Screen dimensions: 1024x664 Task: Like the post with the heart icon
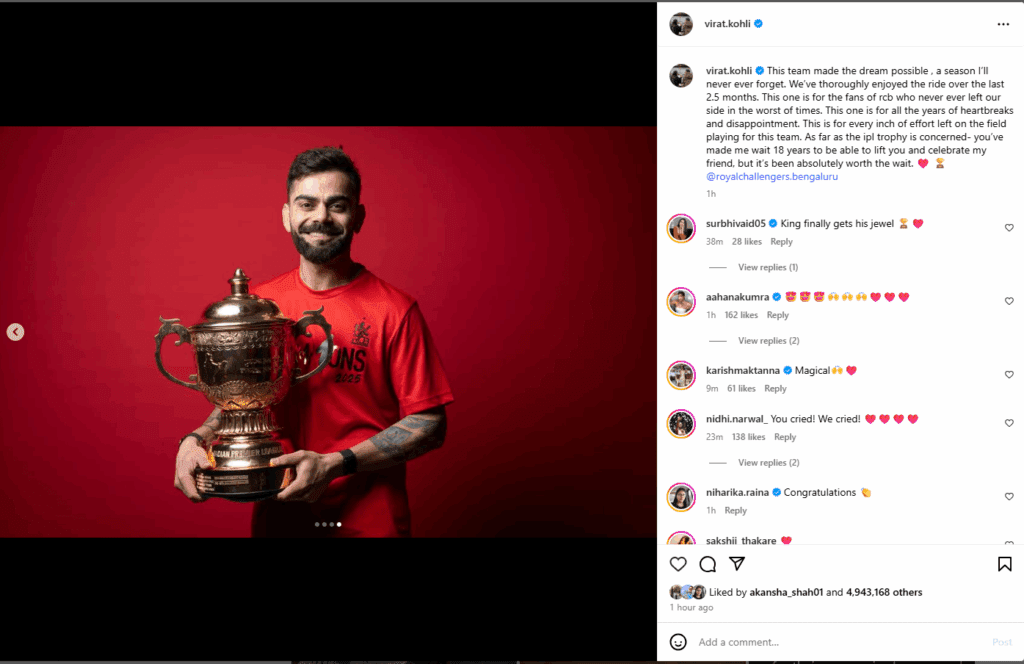(678, 564)
